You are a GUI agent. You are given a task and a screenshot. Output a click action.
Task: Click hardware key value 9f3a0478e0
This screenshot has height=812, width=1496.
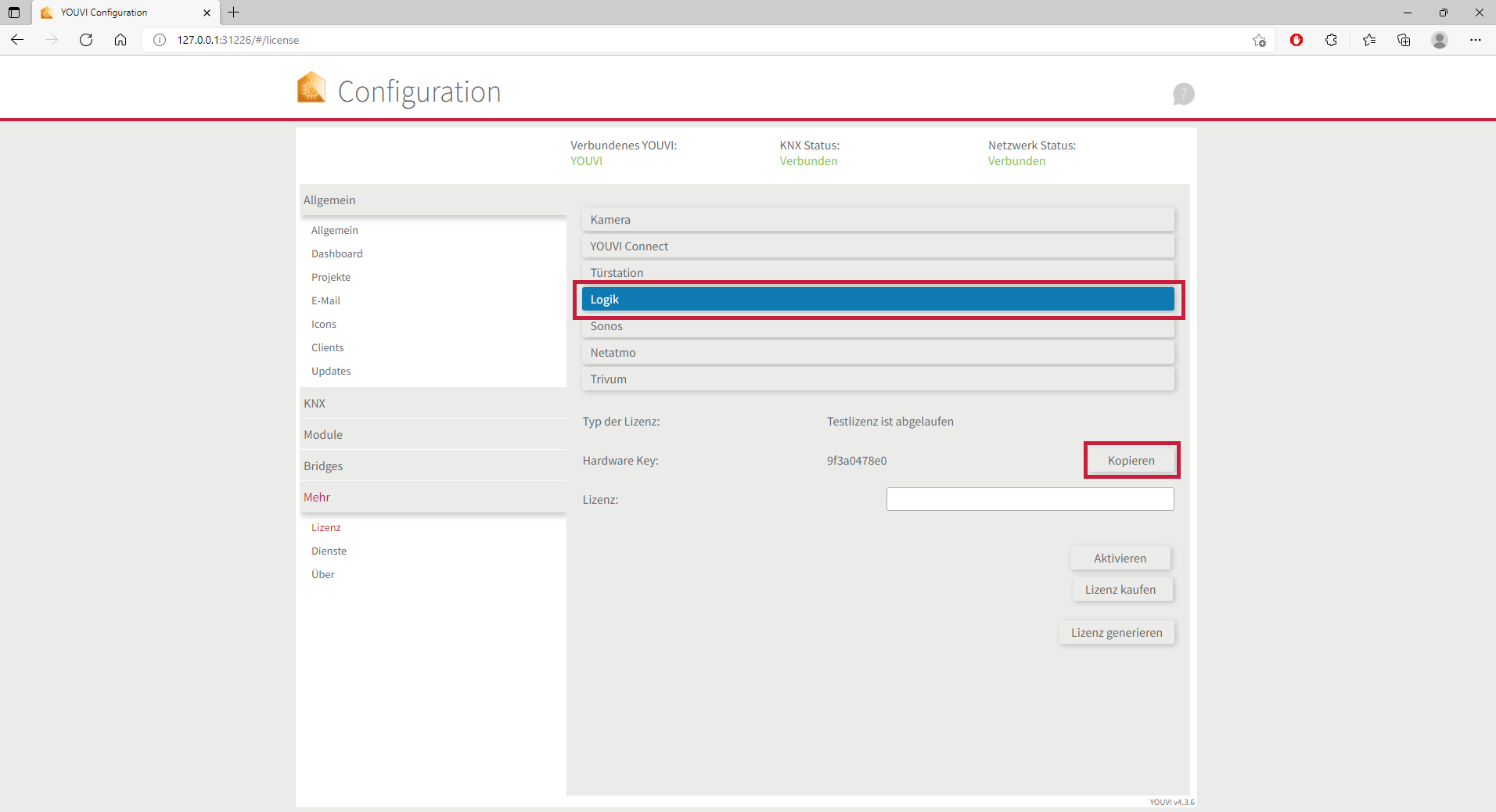[x=857, y=461]
